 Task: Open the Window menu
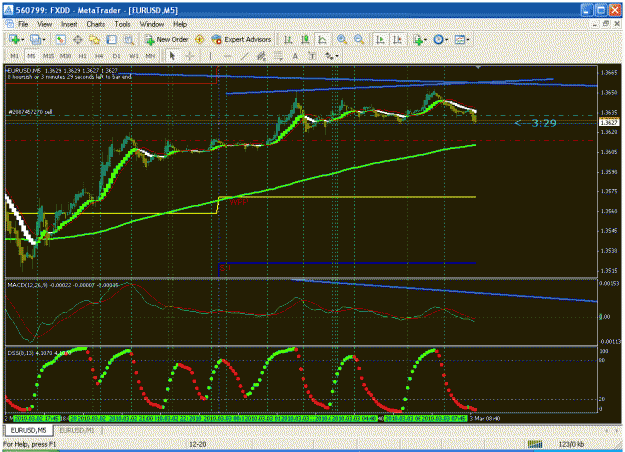[x=152, y=24]
